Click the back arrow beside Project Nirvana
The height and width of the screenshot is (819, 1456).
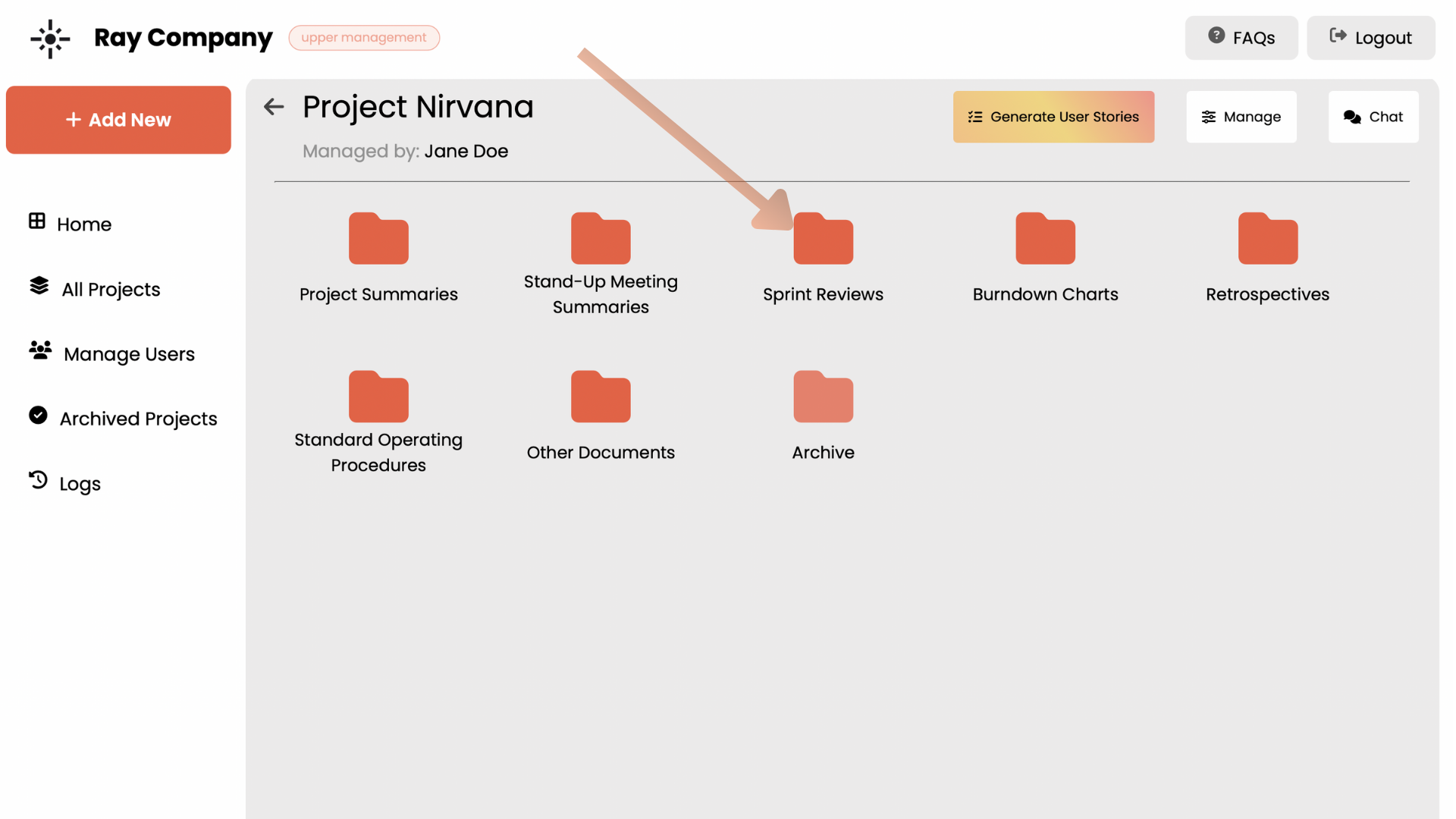(x=274, y=107)
